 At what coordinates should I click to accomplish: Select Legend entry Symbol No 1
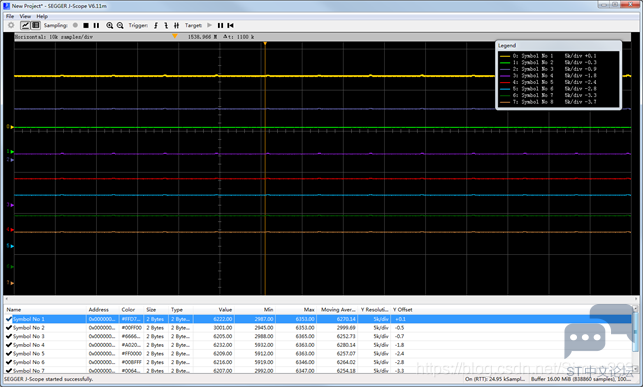click(x=548, y=56)
